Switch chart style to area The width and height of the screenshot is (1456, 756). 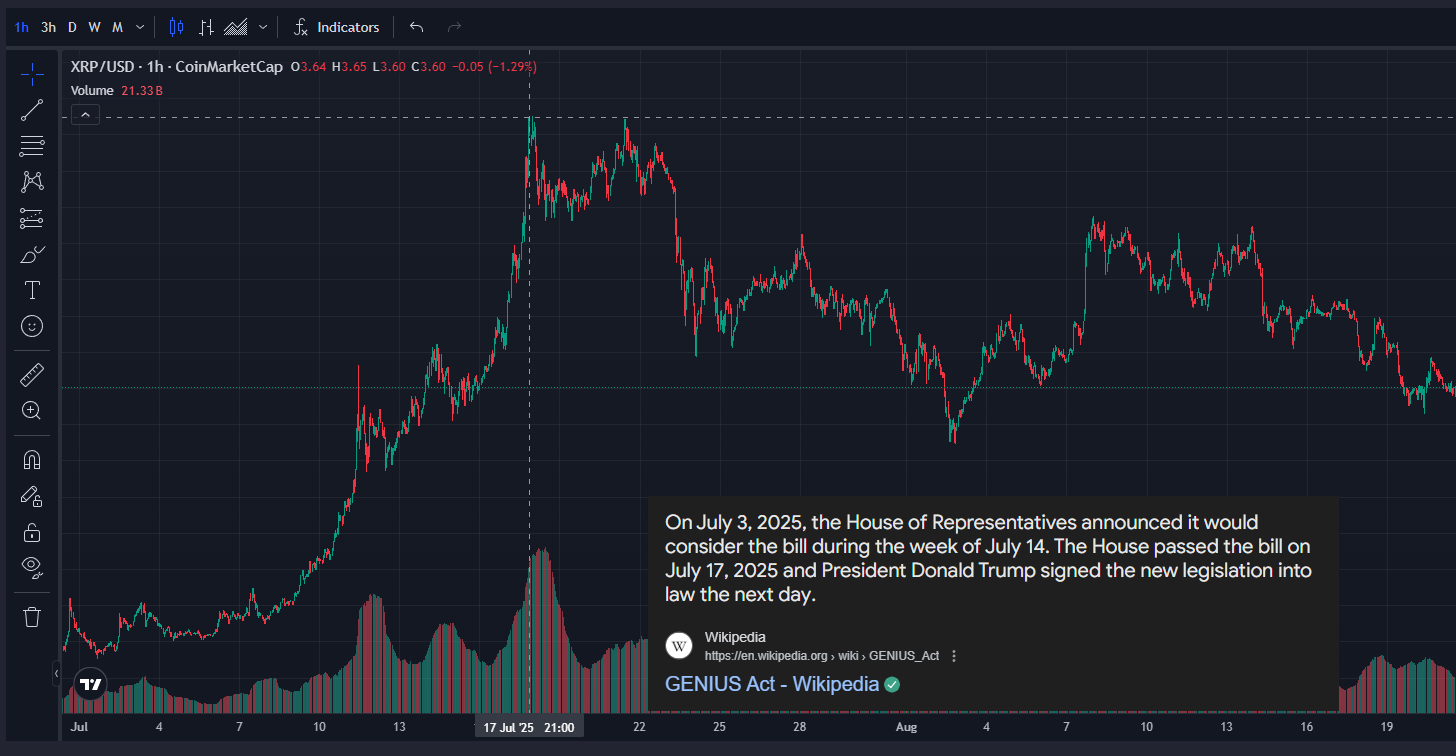[x=237, y=27]
